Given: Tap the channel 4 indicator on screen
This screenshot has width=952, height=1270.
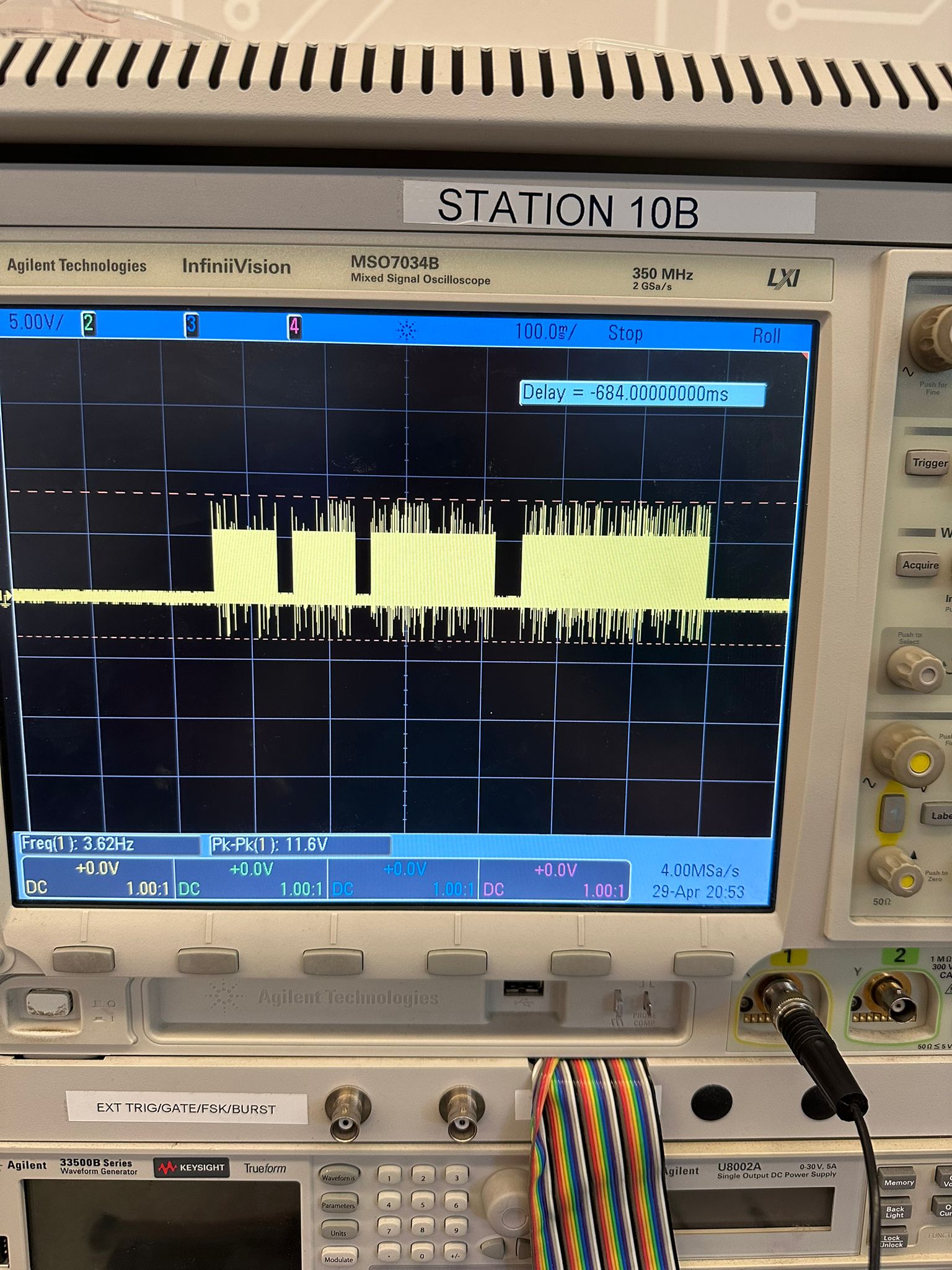Looking at the screenshot, I should (x=294, y=327).
